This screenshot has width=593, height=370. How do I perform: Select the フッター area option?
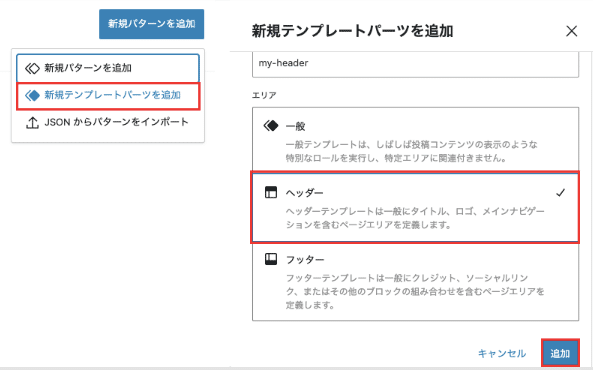point(415,282)
